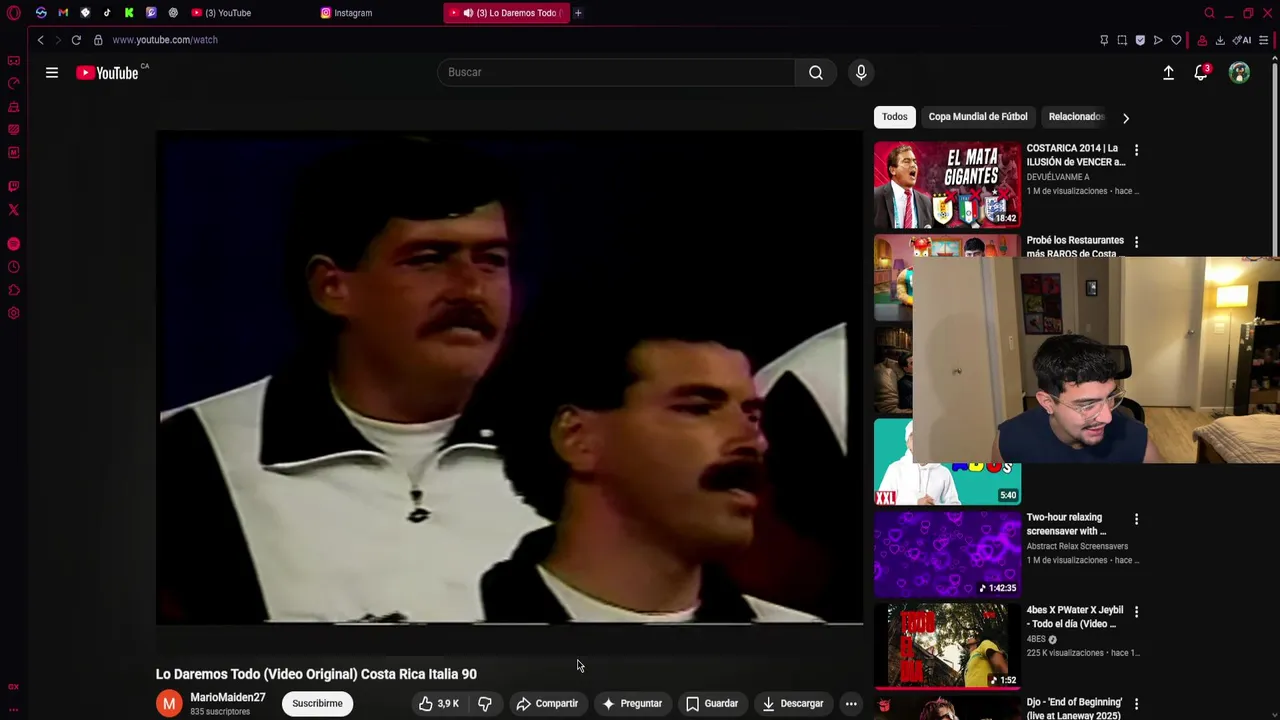The image size is (1280, 720).
Task: Open the Gmail pinned tab
Action: (63, 13)
